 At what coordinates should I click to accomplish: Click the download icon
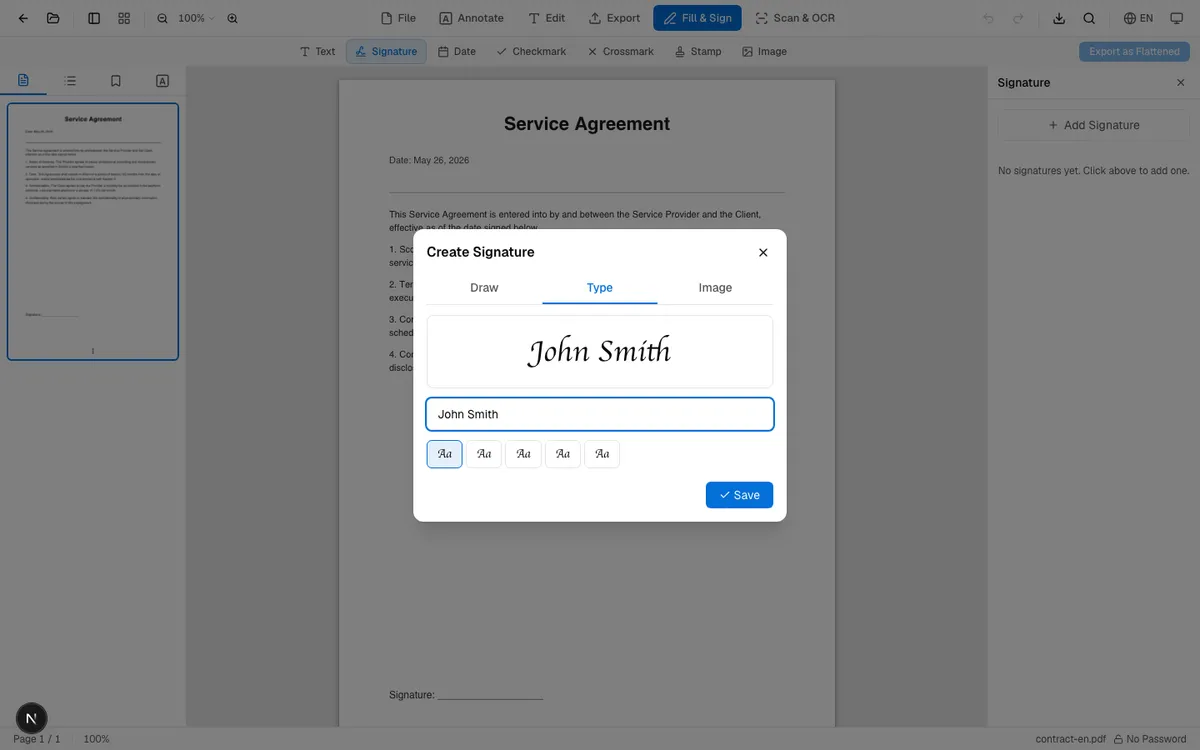(1060, 18)
